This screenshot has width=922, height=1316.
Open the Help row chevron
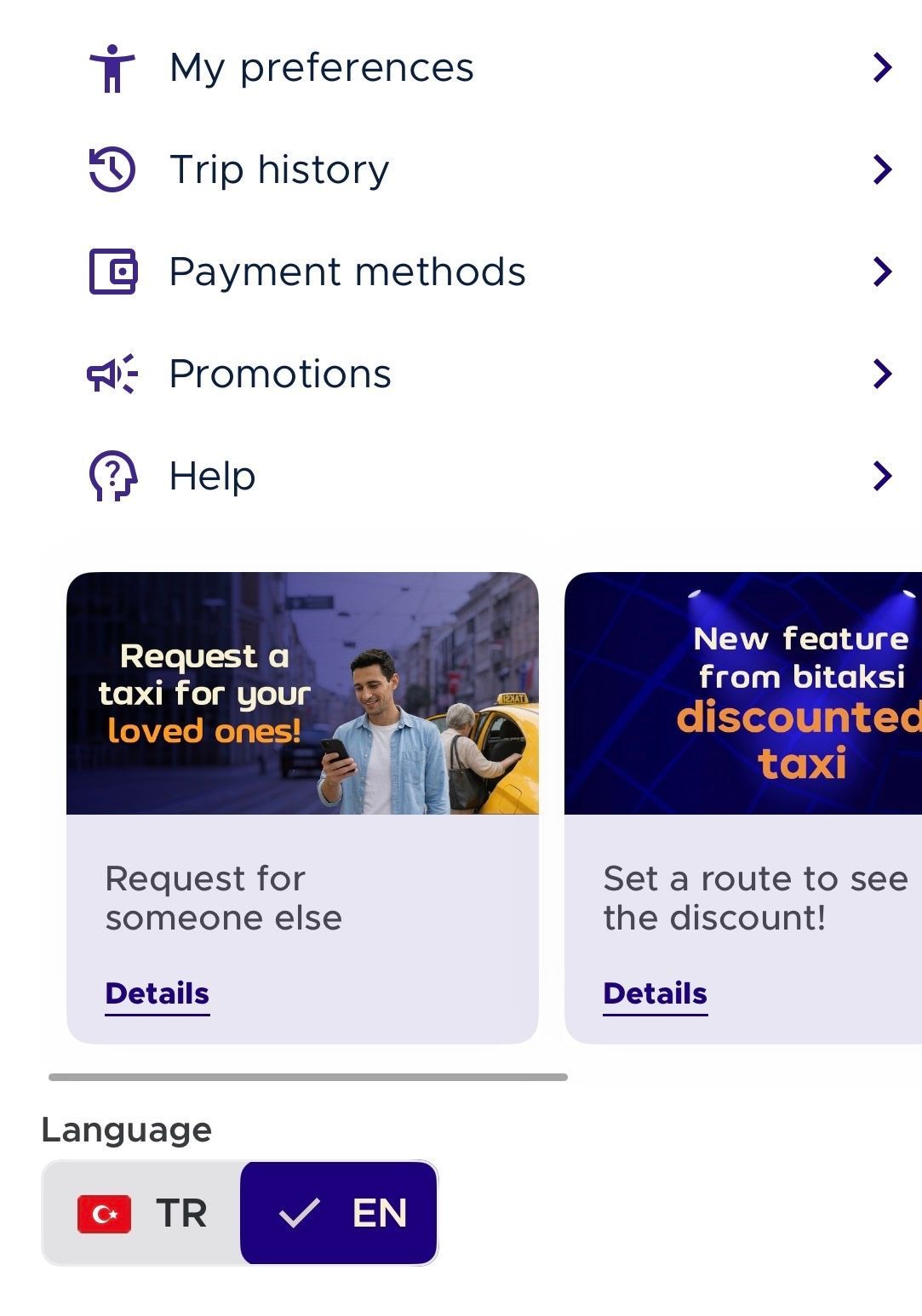(882, 476)
